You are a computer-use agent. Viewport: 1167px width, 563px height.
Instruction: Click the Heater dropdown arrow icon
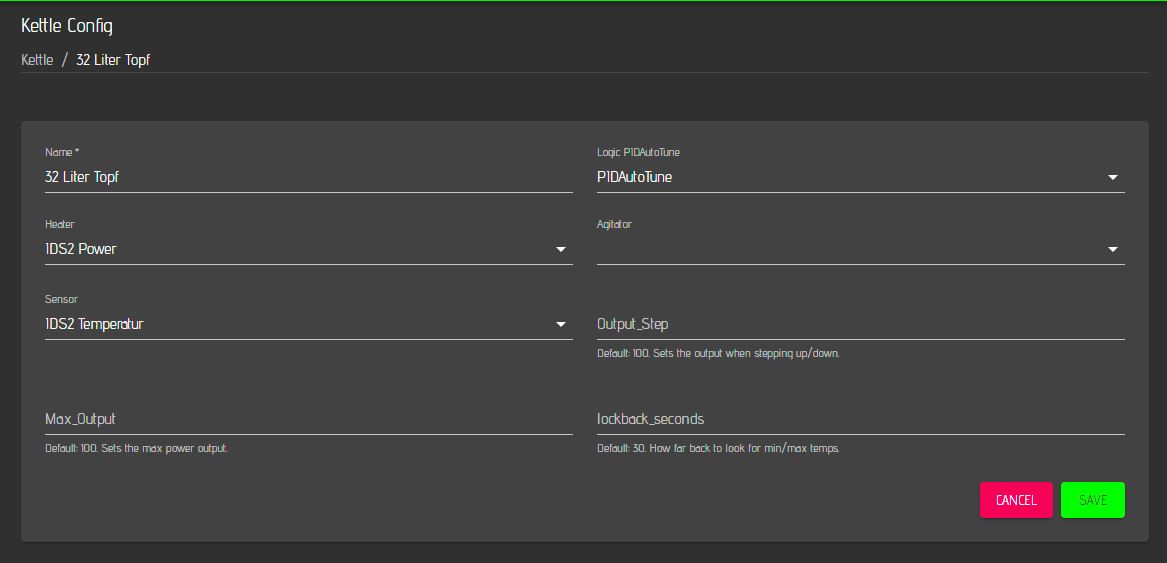[x=561, y=250]
